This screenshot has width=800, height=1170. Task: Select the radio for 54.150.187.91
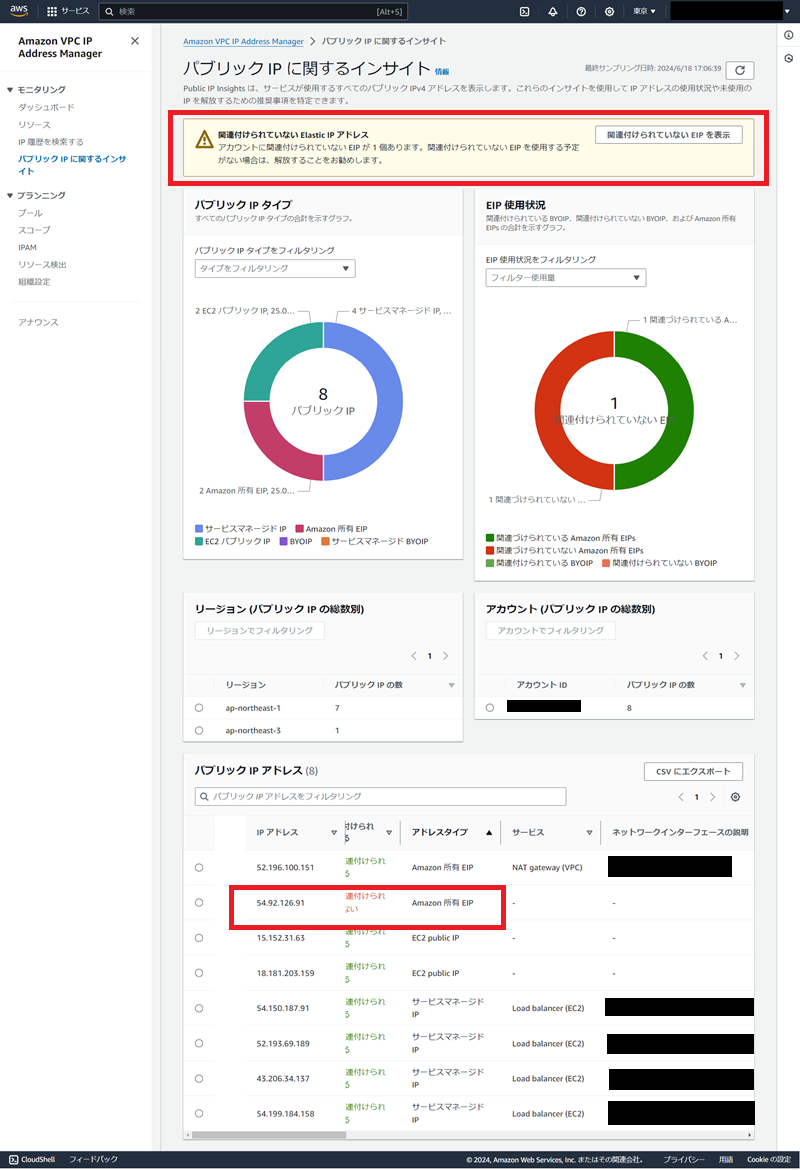(199, 1008)
